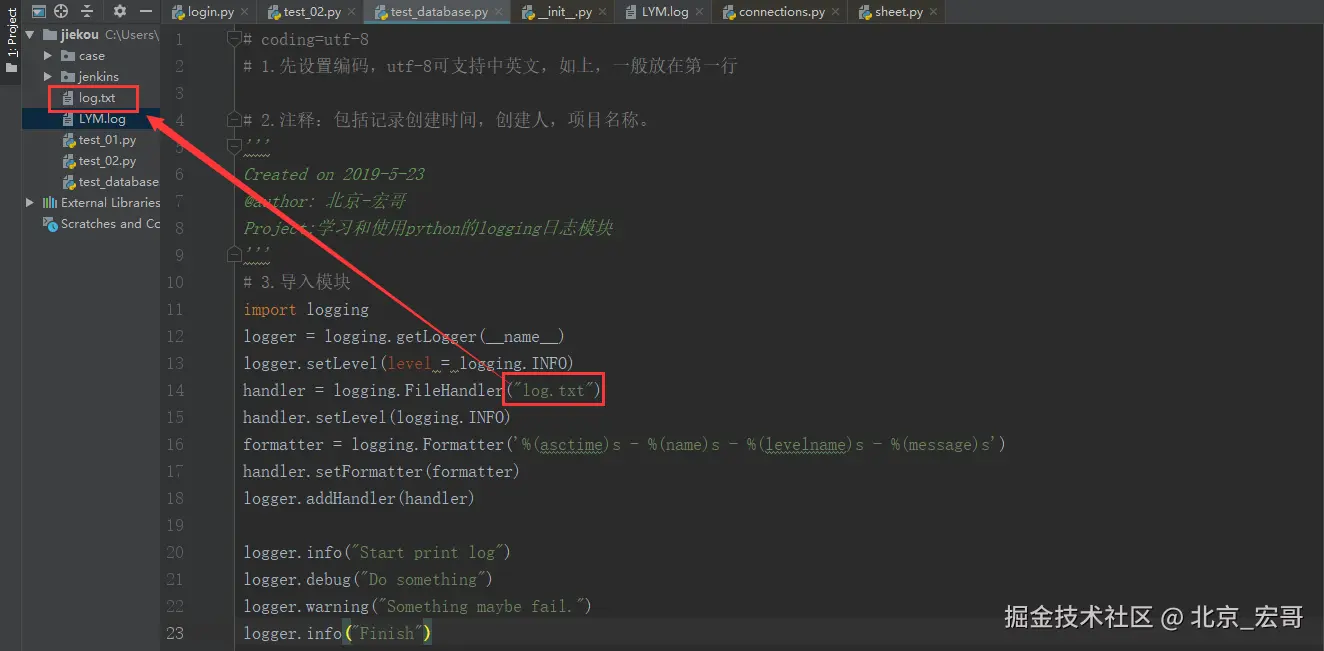Click the 'Created on 2019-5-23' docstring line
The image size is (1324, 651).
334,174
